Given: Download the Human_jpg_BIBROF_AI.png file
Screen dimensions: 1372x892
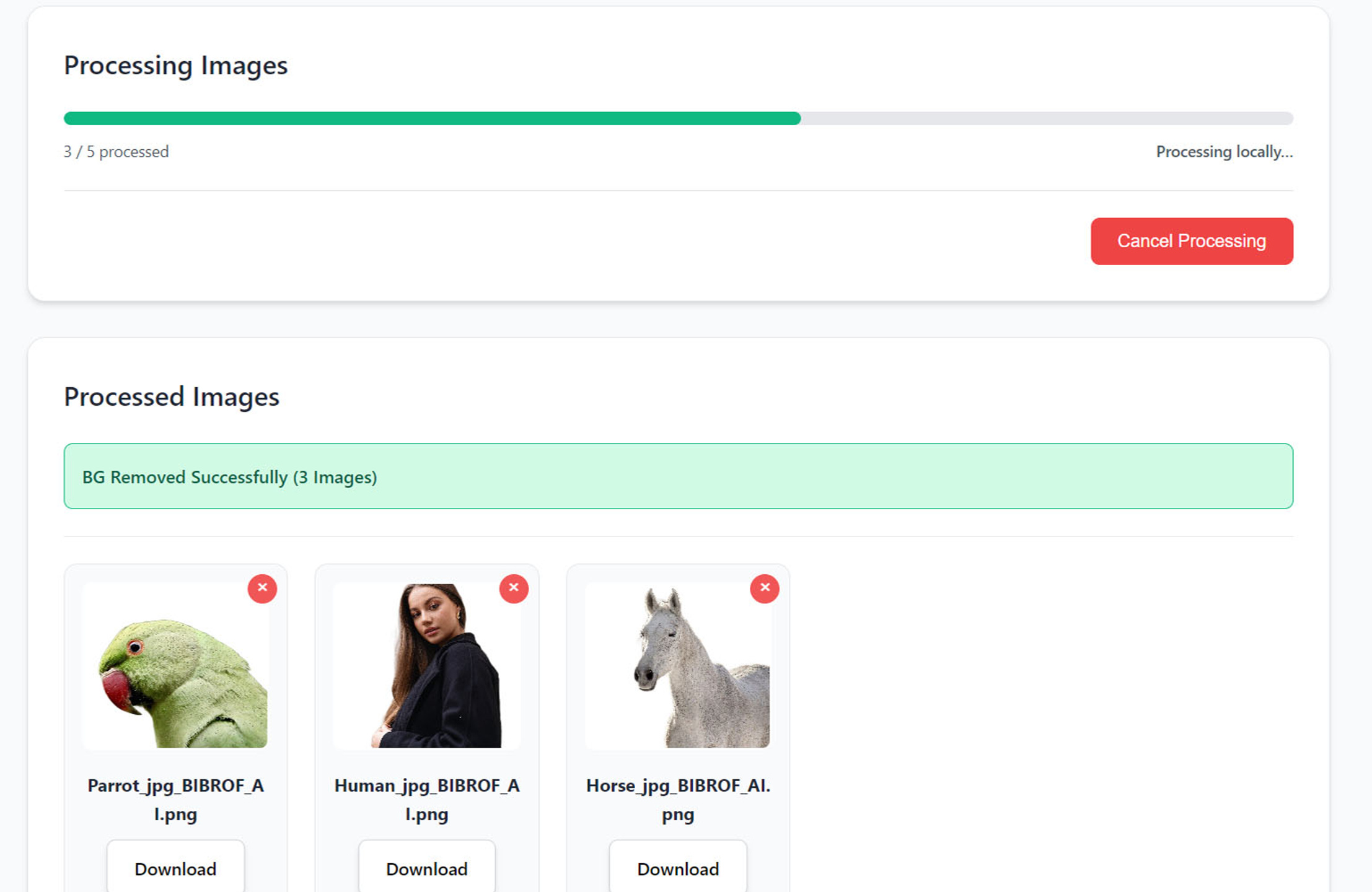Looking at the screenshot, I should [427, 868].
